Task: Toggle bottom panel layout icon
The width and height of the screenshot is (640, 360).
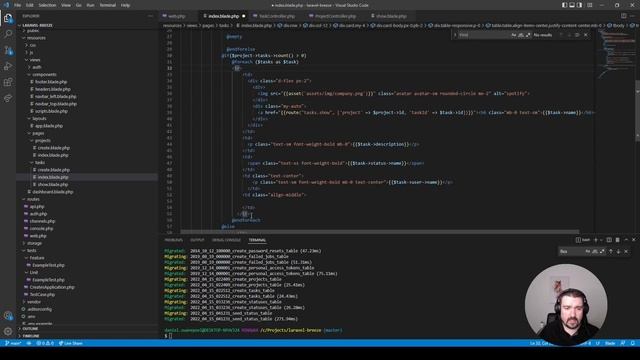Action: tap(572, 5)
